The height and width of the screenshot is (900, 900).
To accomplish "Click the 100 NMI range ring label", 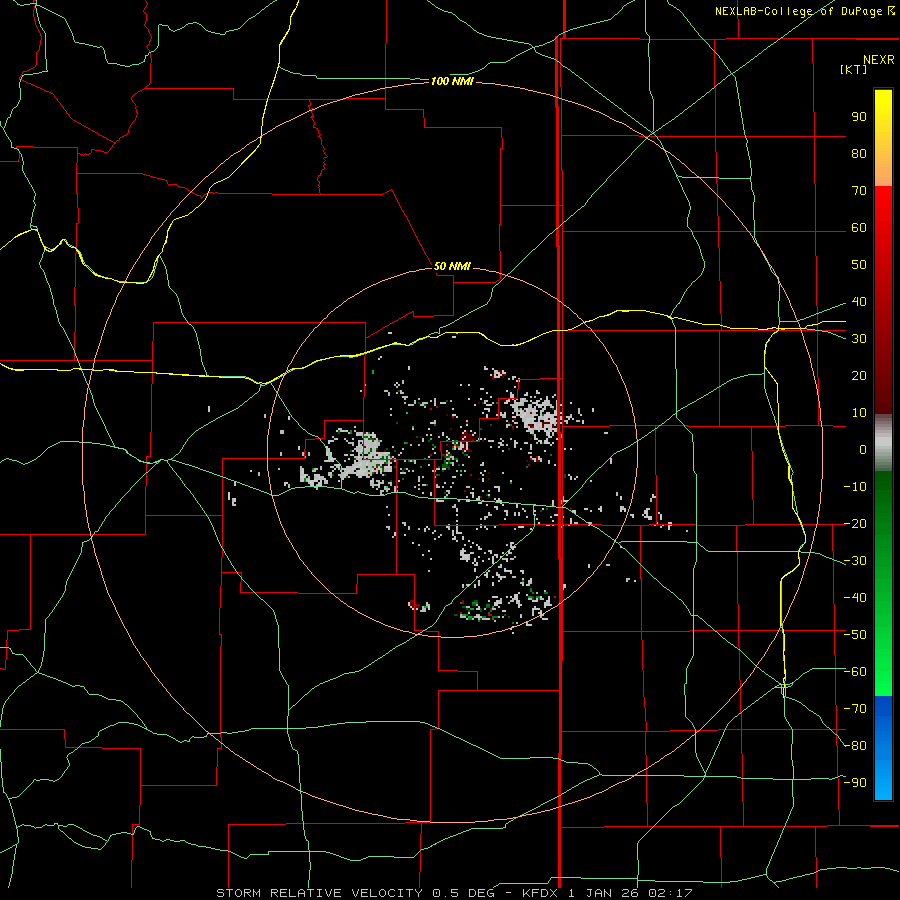I will click(x=452, y=82).
